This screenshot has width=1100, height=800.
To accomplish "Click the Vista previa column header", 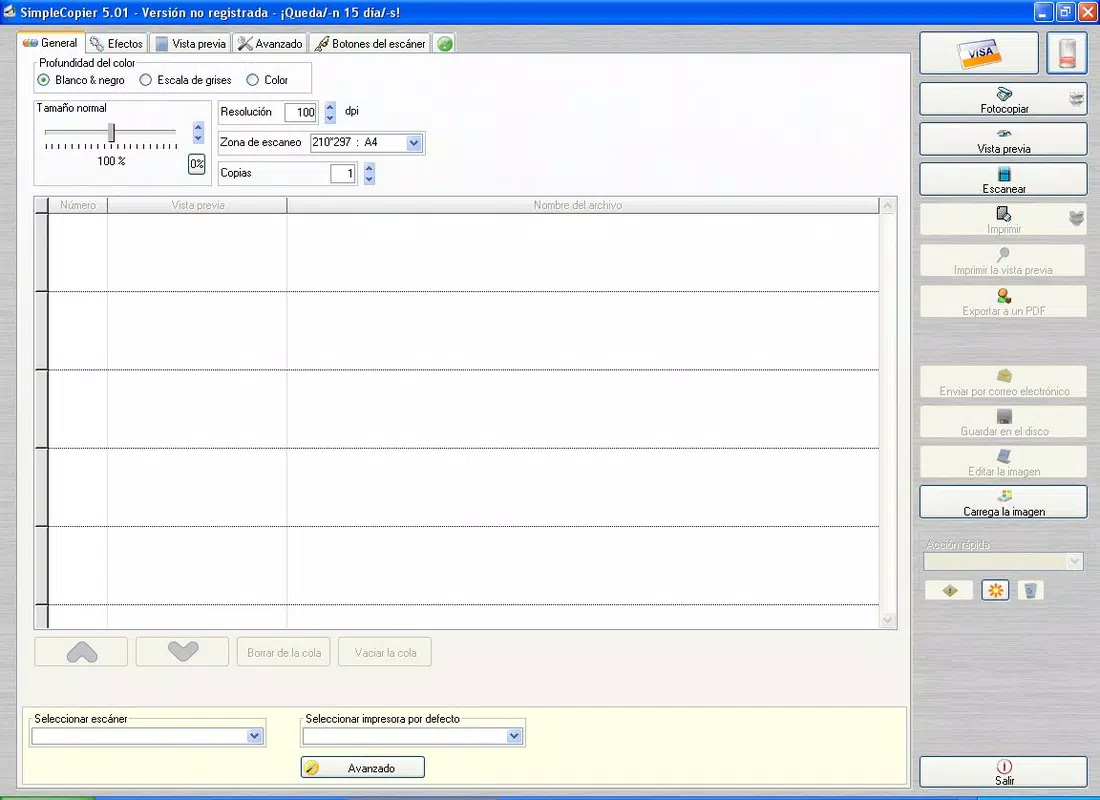I will coord(197,205).
